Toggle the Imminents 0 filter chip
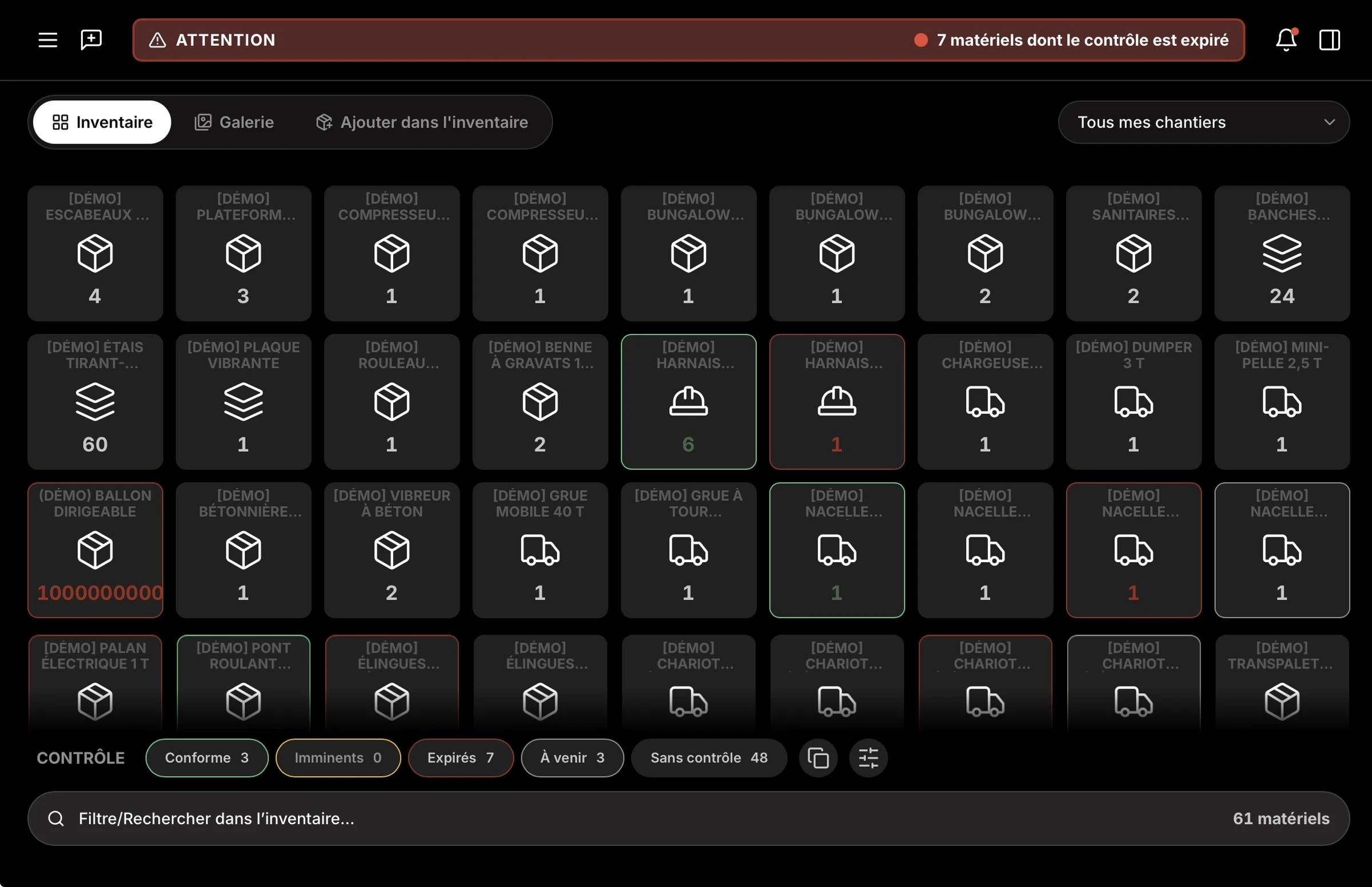The height and width of the screenshot is (887, 1372). click(x=338, y=758)
